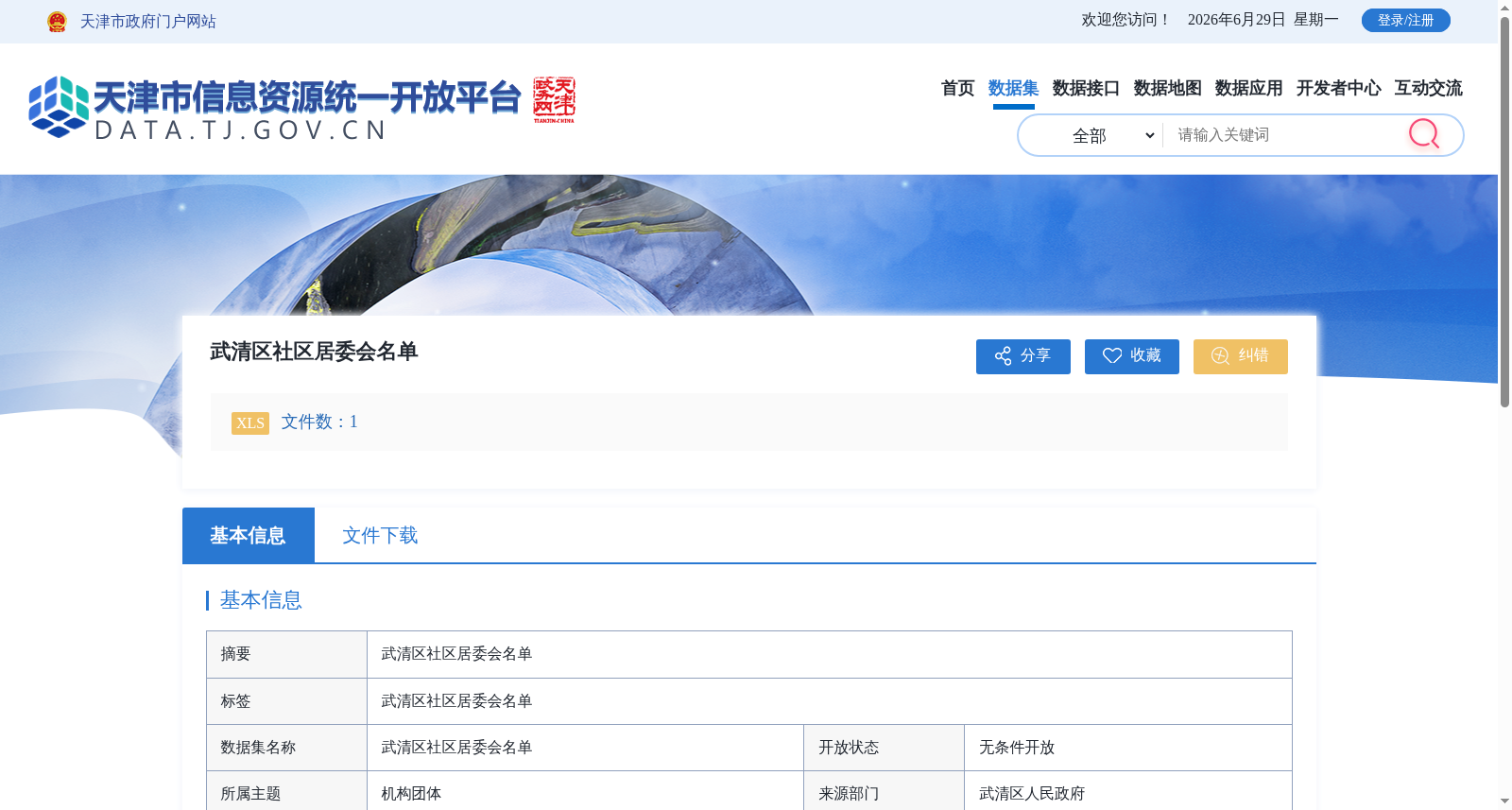This screenshot has height=810, width=1512.
Task: Click the 无条件开放 status value
Action: 1017,748
